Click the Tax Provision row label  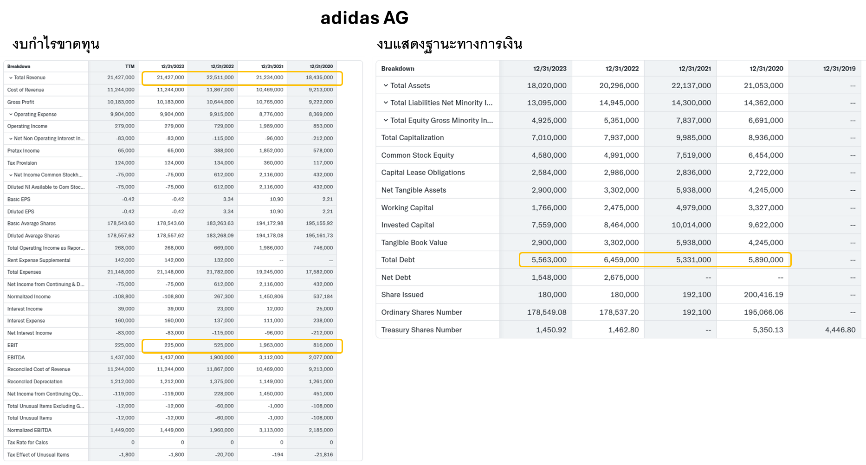coord(22,163)
